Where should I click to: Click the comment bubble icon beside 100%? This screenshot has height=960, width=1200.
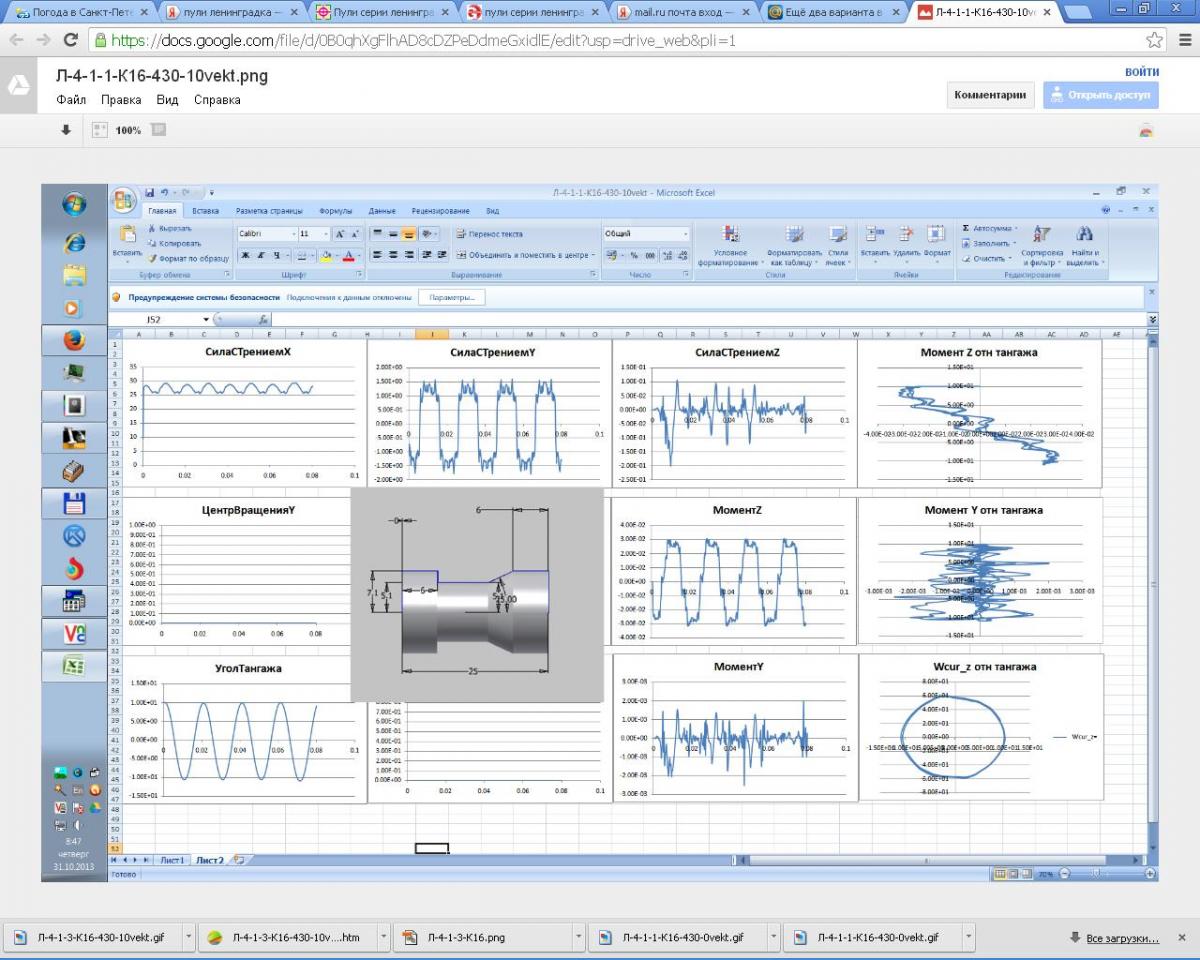[x=158, y=130]
